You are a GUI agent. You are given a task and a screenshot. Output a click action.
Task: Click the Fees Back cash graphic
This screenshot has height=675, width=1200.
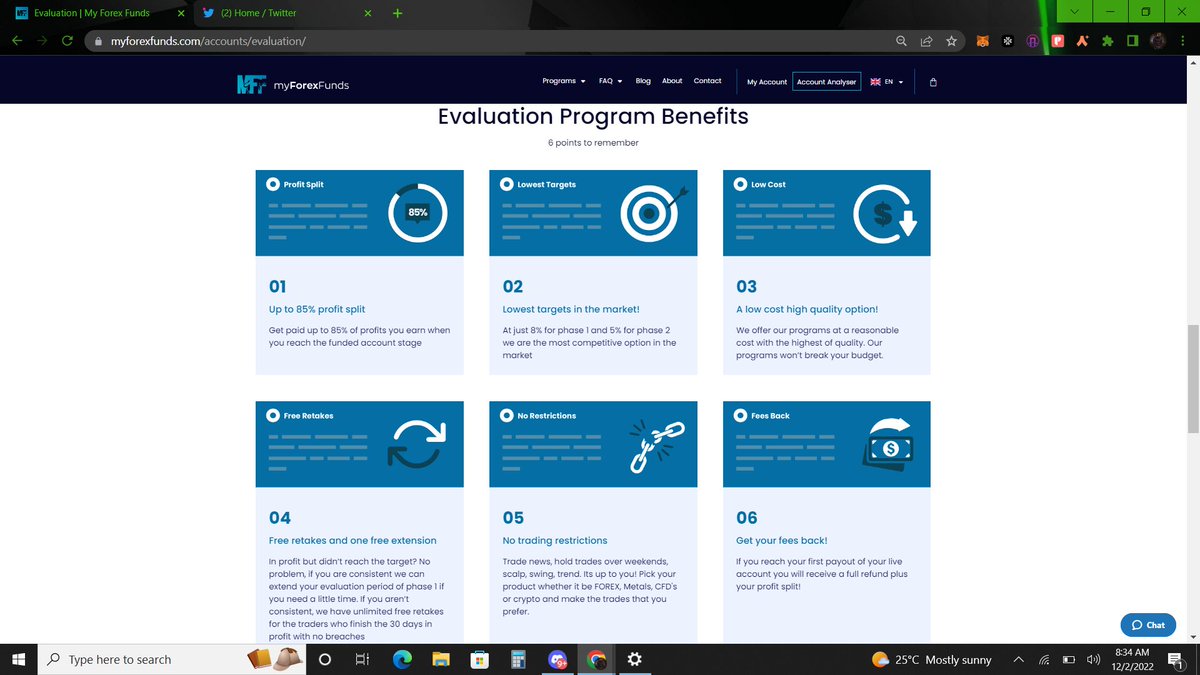(x=887, y=442)
